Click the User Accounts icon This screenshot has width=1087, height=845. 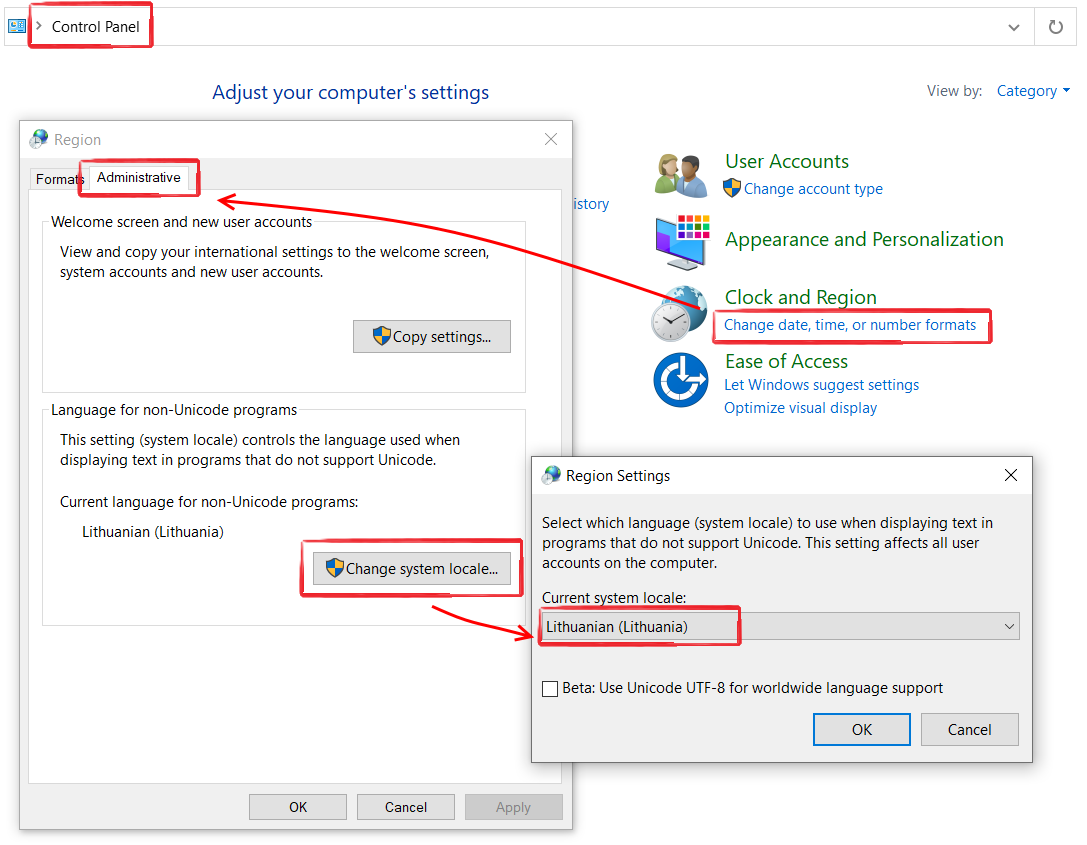(x=681, y=175)
